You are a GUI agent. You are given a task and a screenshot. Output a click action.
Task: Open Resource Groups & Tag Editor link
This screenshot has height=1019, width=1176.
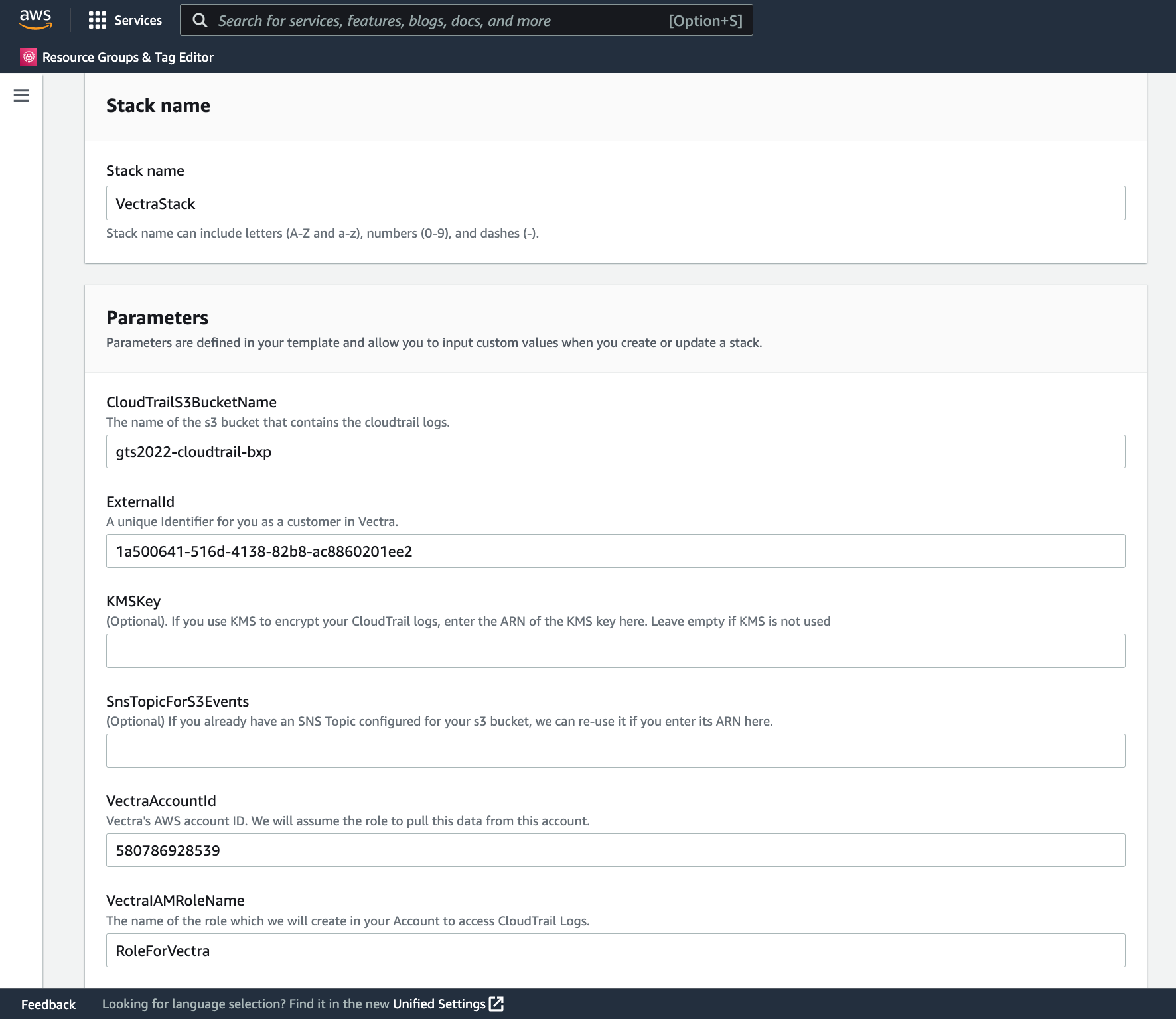[x=127, y=57]
